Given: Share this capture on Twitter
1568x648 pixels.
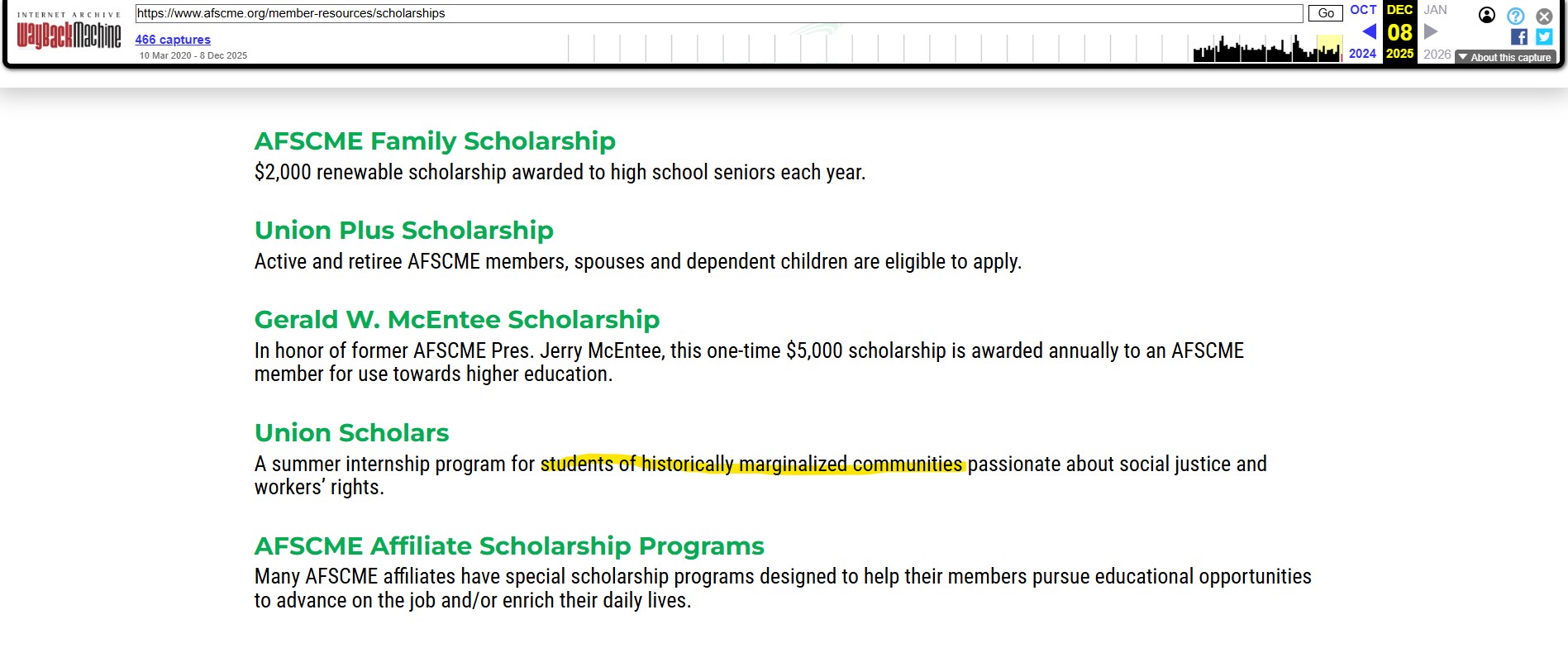Looking at the screenshot, I should (x=1544, y=36).
